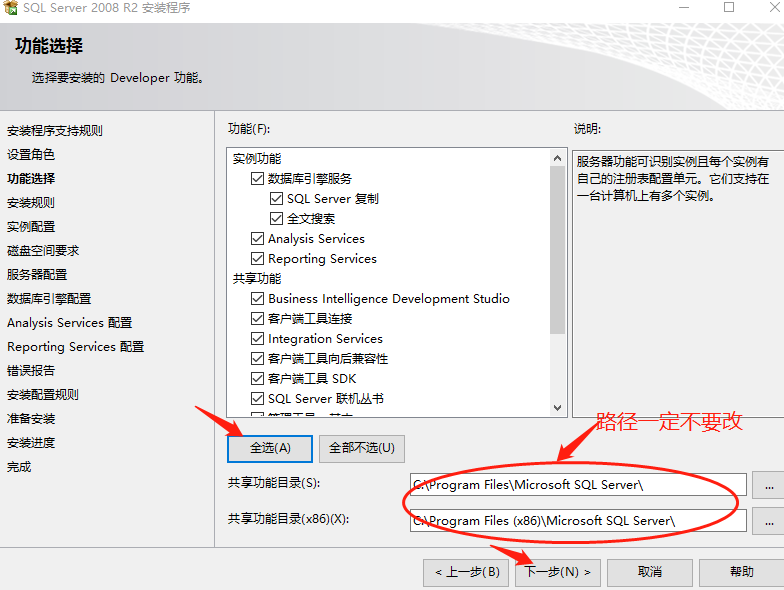Uncheck SQL Server 联机丛书
This screenshot has height=590, width=784.
click(x=258, y=398)
